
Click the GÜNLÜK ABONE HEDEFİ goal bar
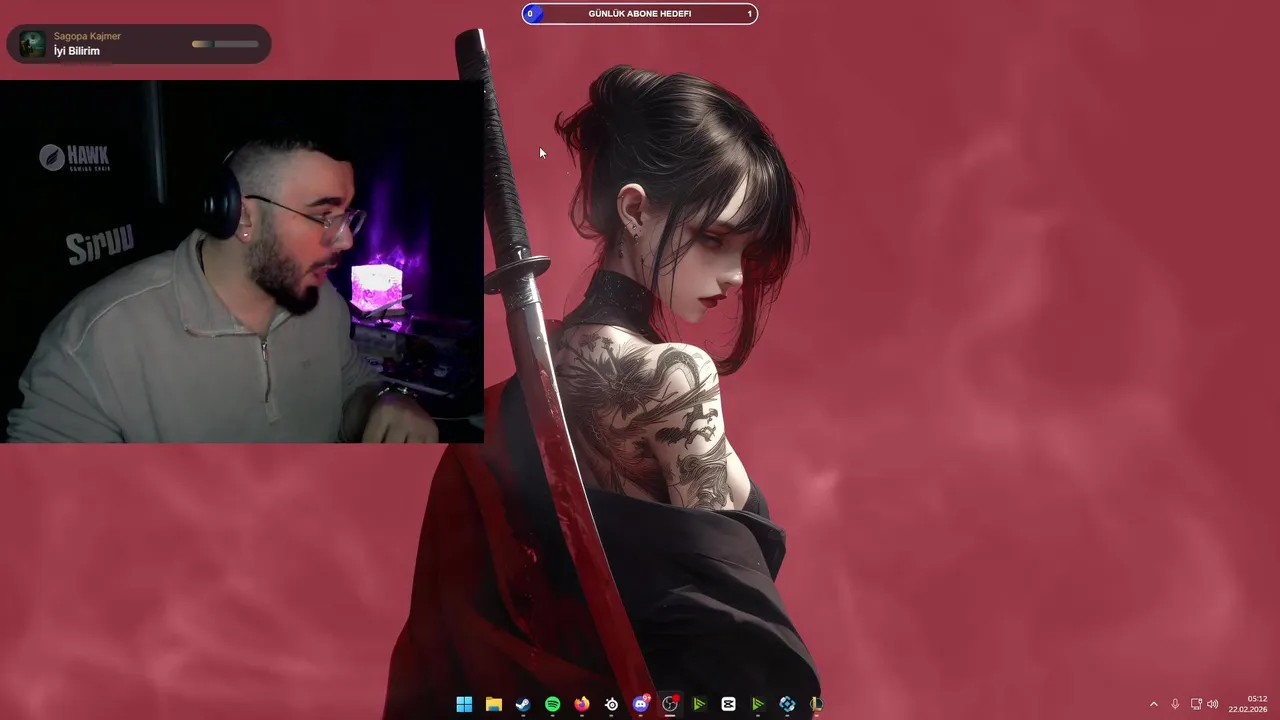click(x=640, y=14)
